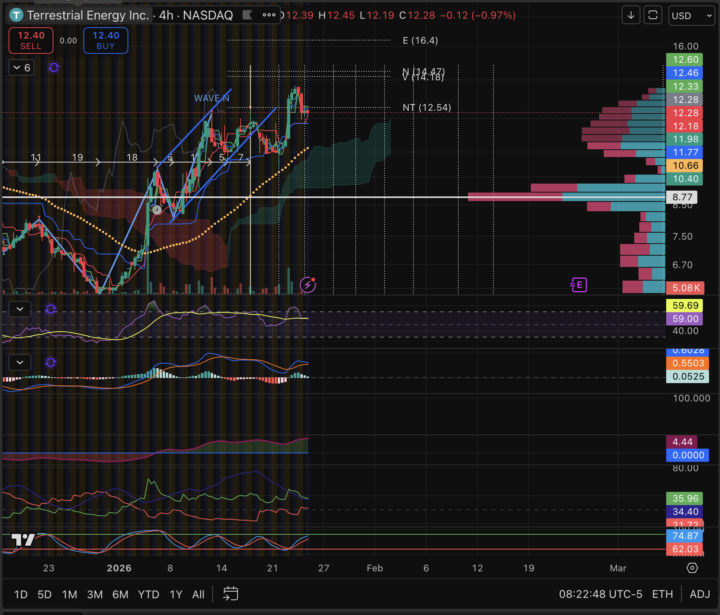
Task: Click the 5.08 K volume label
Action: point(686,288)
